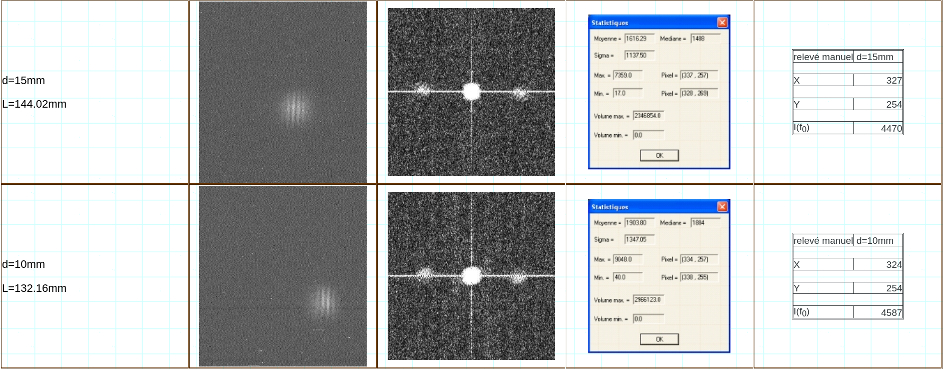Image resolution: width=943 pixels, height=369 pixels.
Task: Close the upper Statistiques window
Action: pyautogui.click(x=722, y=23)
